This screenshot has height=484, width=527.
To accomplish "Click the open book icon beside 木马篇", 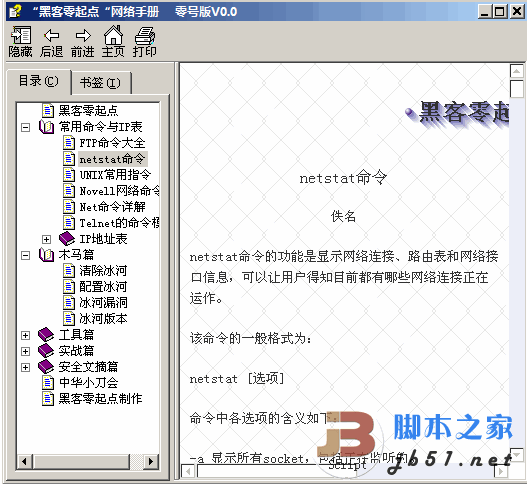I will 46,255.
